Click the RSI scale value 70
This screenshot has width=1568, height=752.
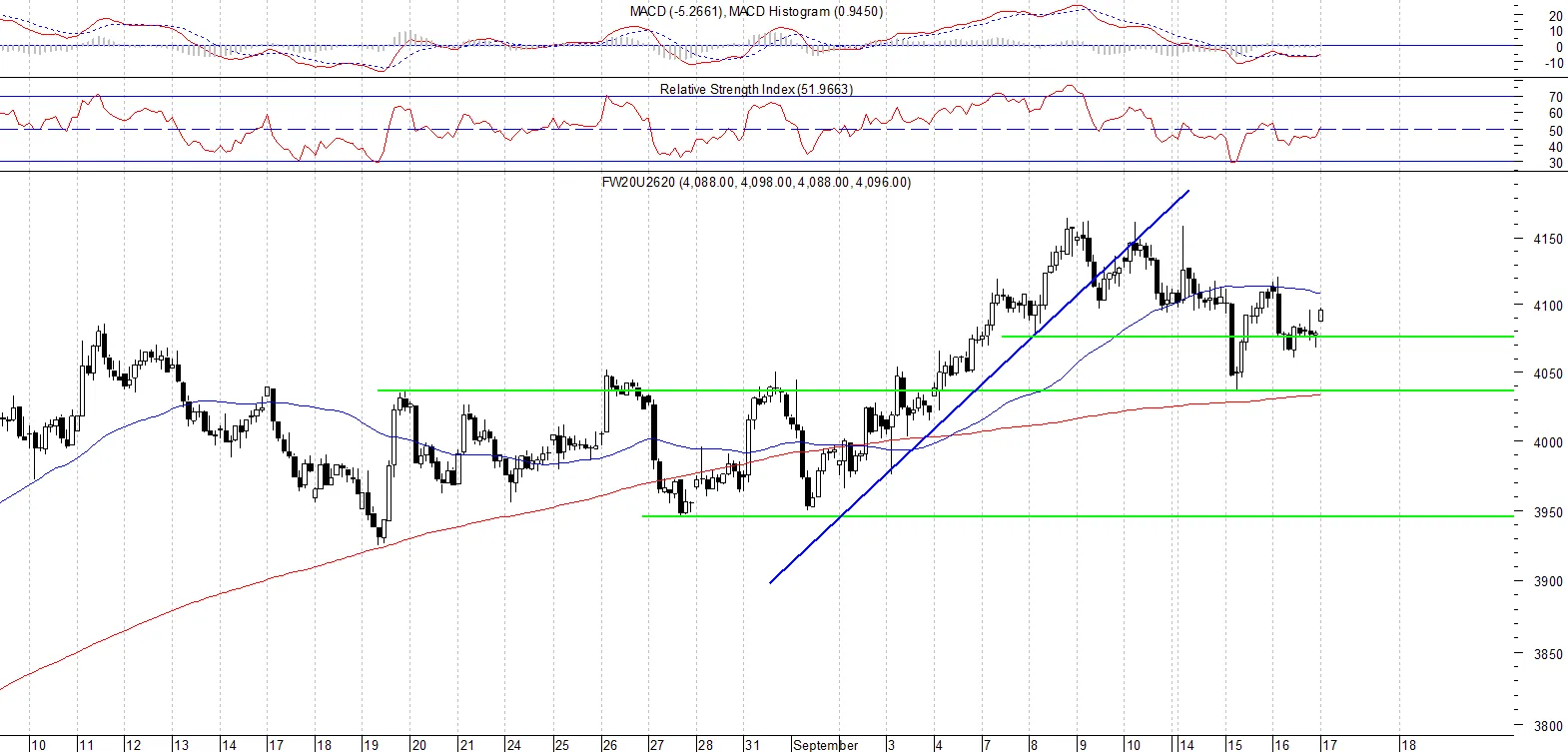tap(1556, 97)
